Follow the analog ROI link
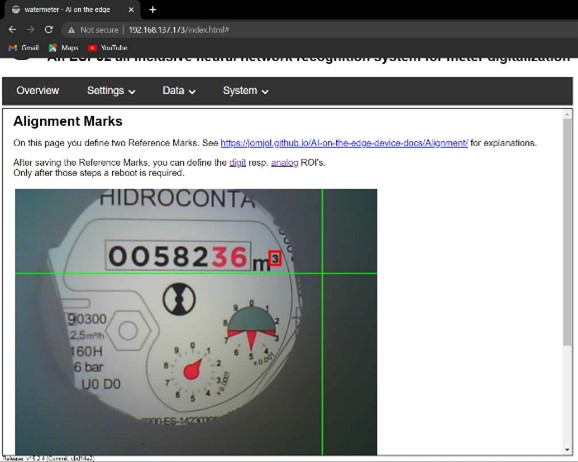The width and height of the screenshot is (578, 462). 285,163
